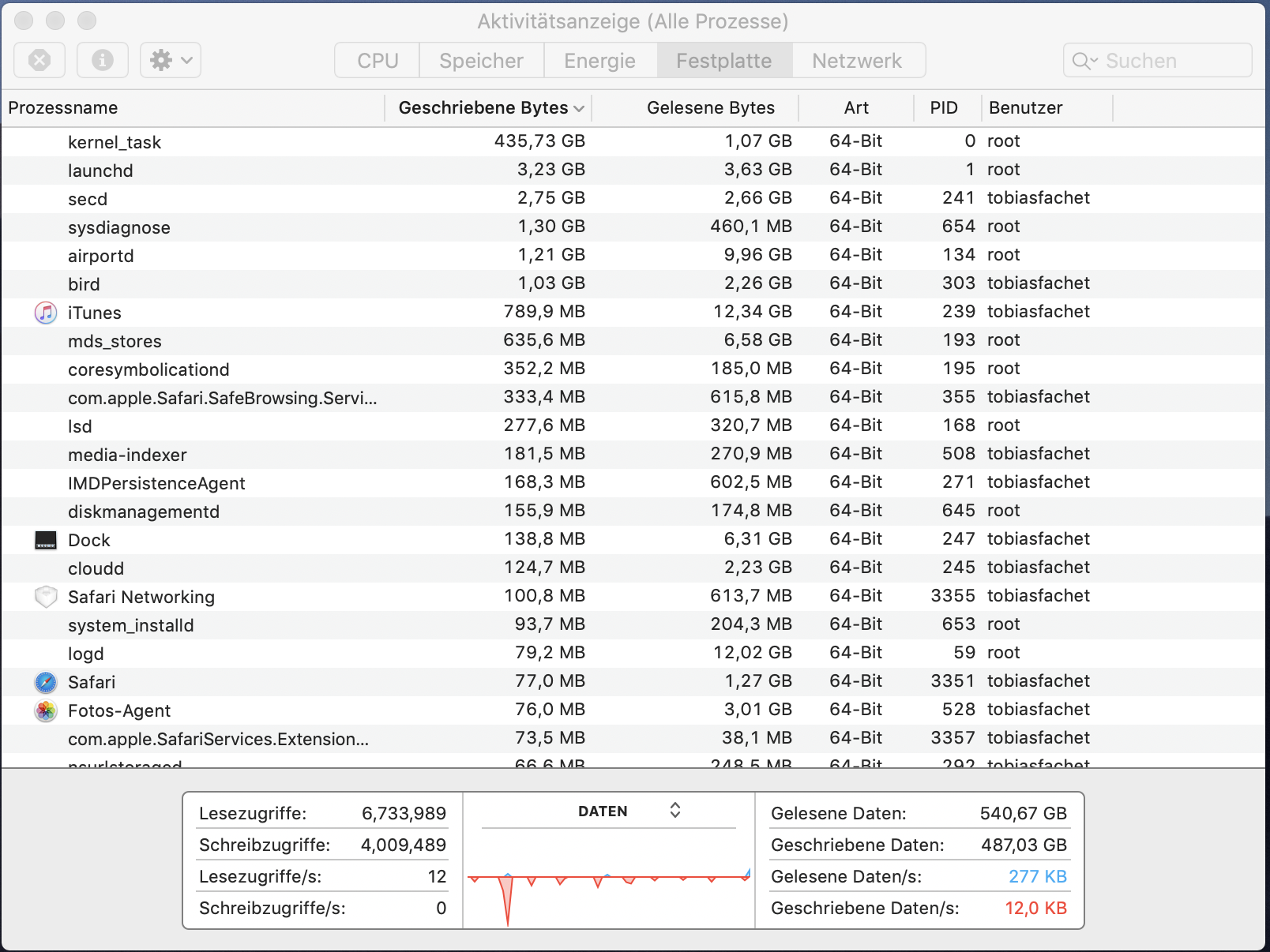Click the PID 3355 cell
This screenshot has width=1270, height=952.
(952, 596)
